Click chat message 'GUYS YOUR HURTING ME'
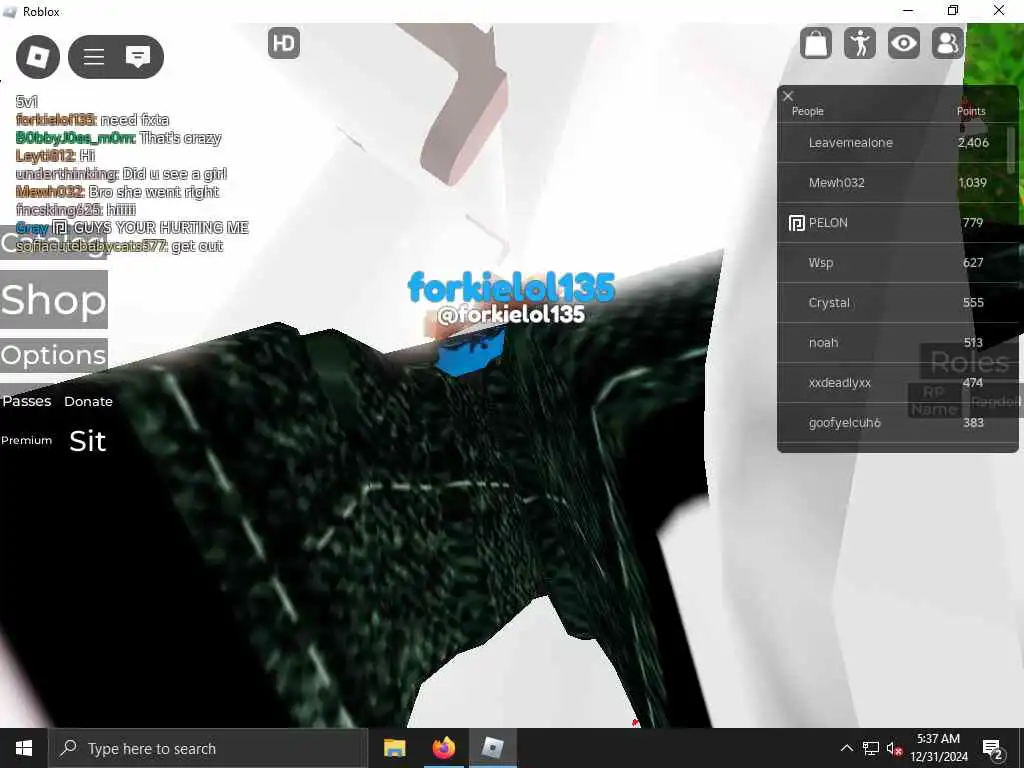This screenshot has height=768, width=1024. click(161, 227)
